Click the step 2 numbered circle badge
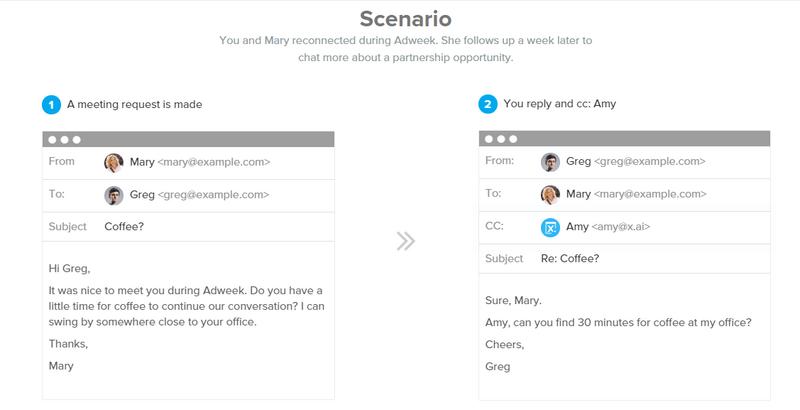The height and width of the screenshot is (410, 800). pos(487,104)
